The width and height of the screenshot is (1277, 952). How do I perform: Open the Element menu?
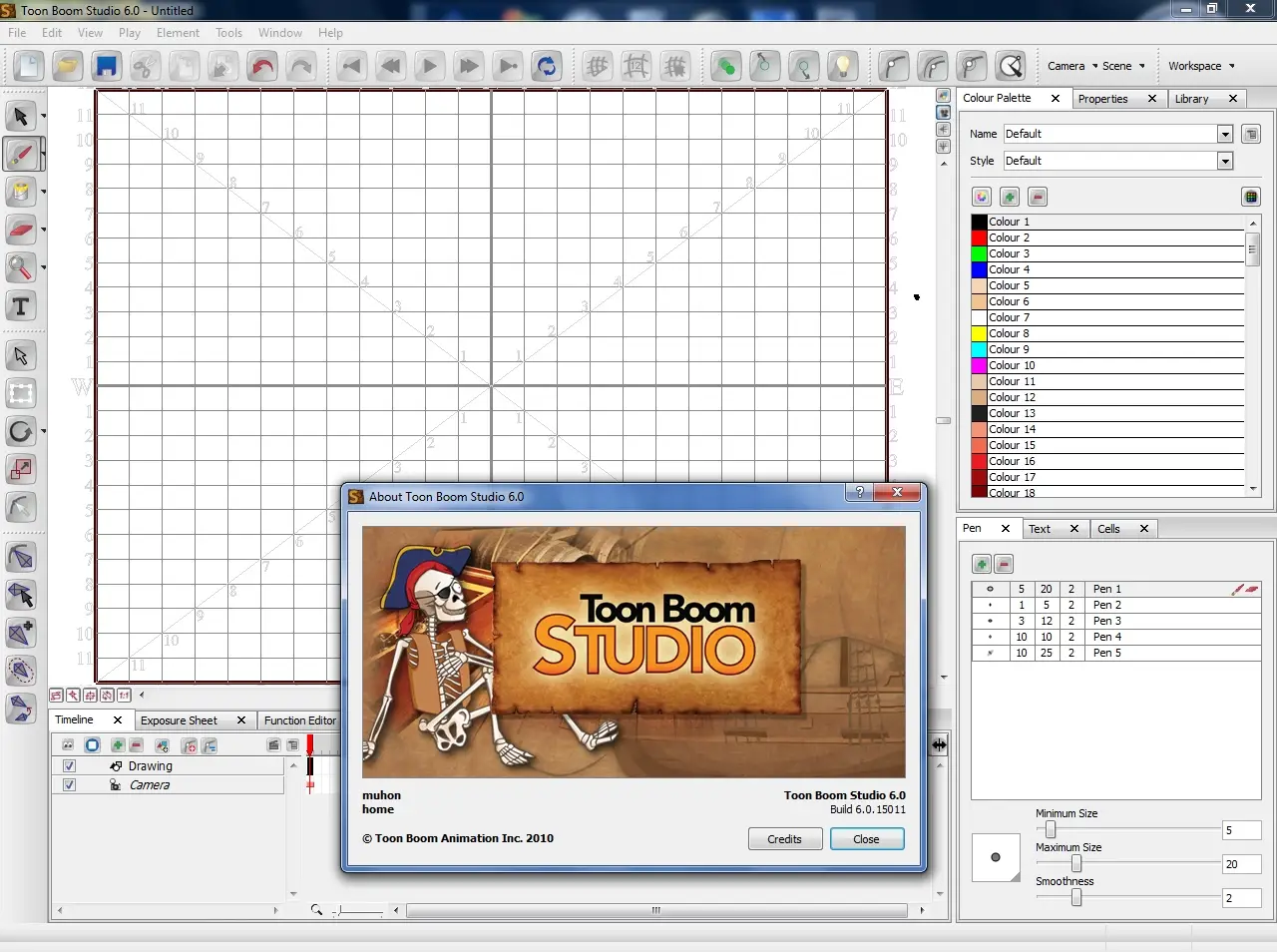(178, 33)
